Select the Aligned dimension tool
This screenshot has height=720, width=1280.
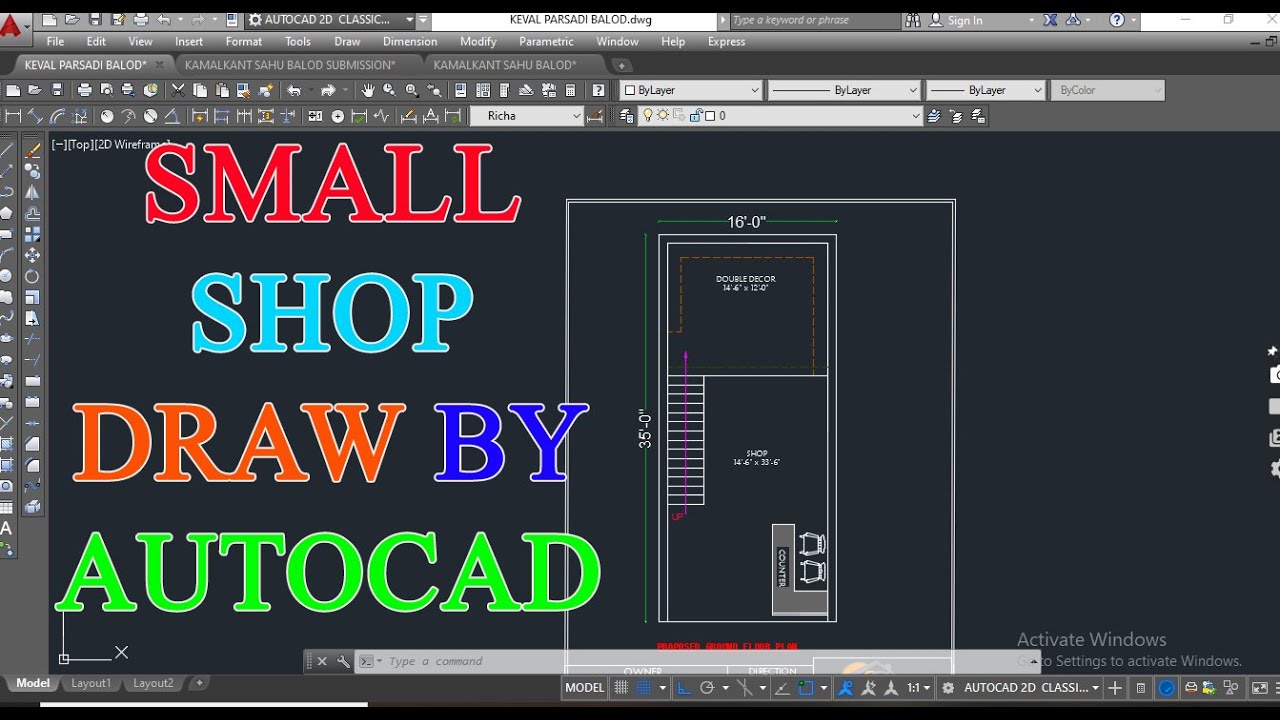pyautogui.click(x=35, y=116)
